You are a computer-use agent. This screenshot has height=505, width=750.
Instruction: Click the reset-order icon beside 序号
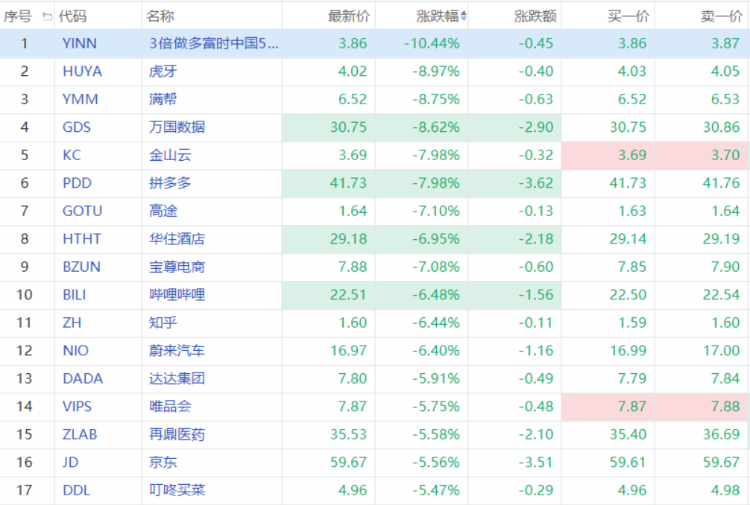coord(46,16)
